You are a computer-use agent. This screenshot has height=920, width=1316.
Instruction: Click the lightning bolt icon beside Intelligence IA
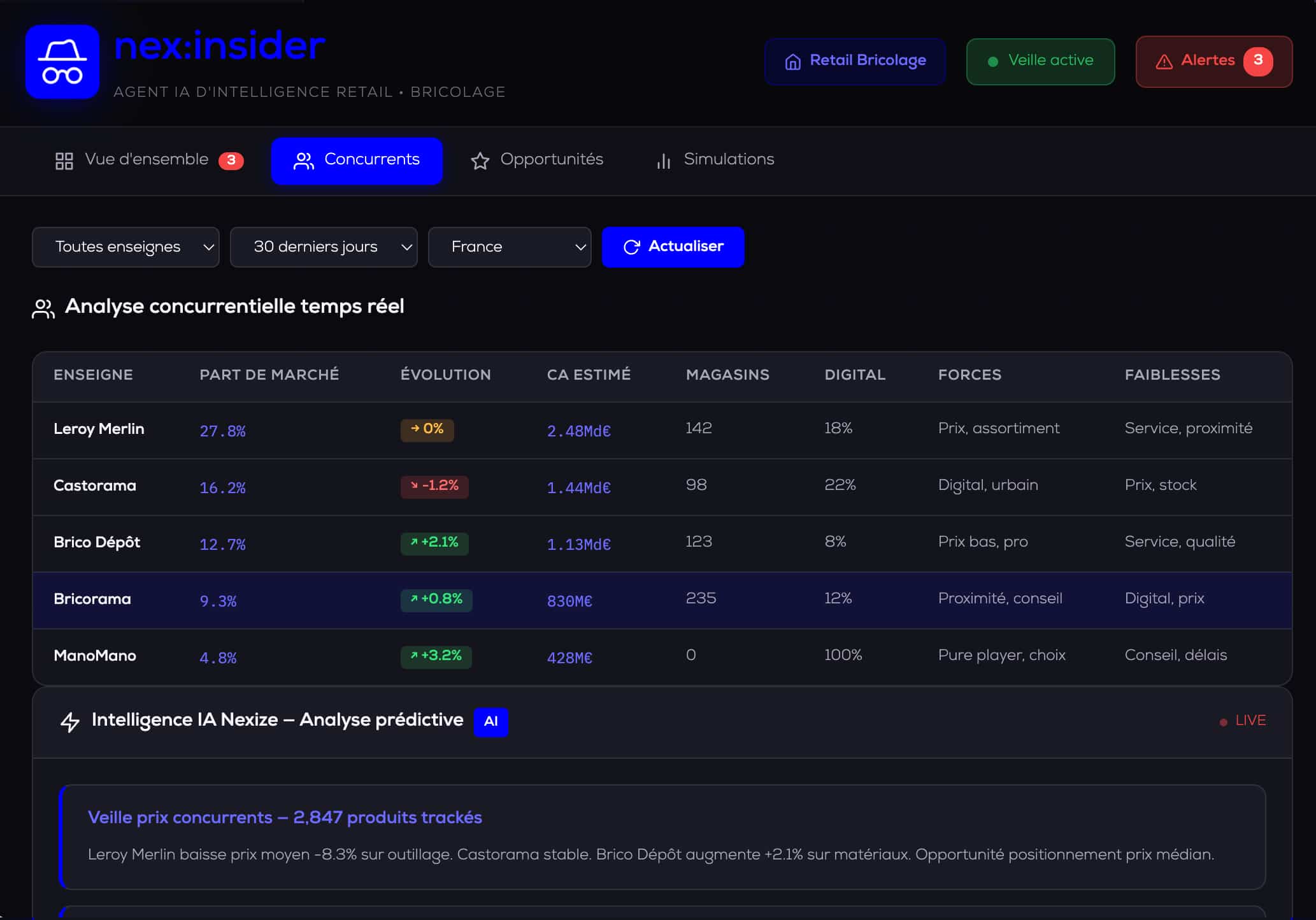(70, 722)
